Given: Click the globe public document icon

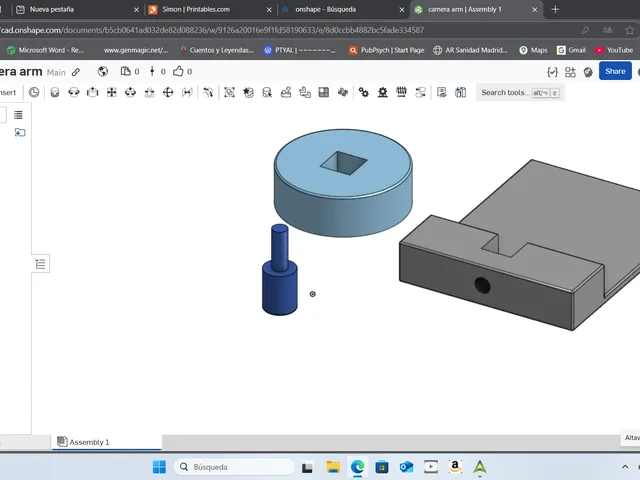Looking at the screenshot, I should (x=103, y=71).
